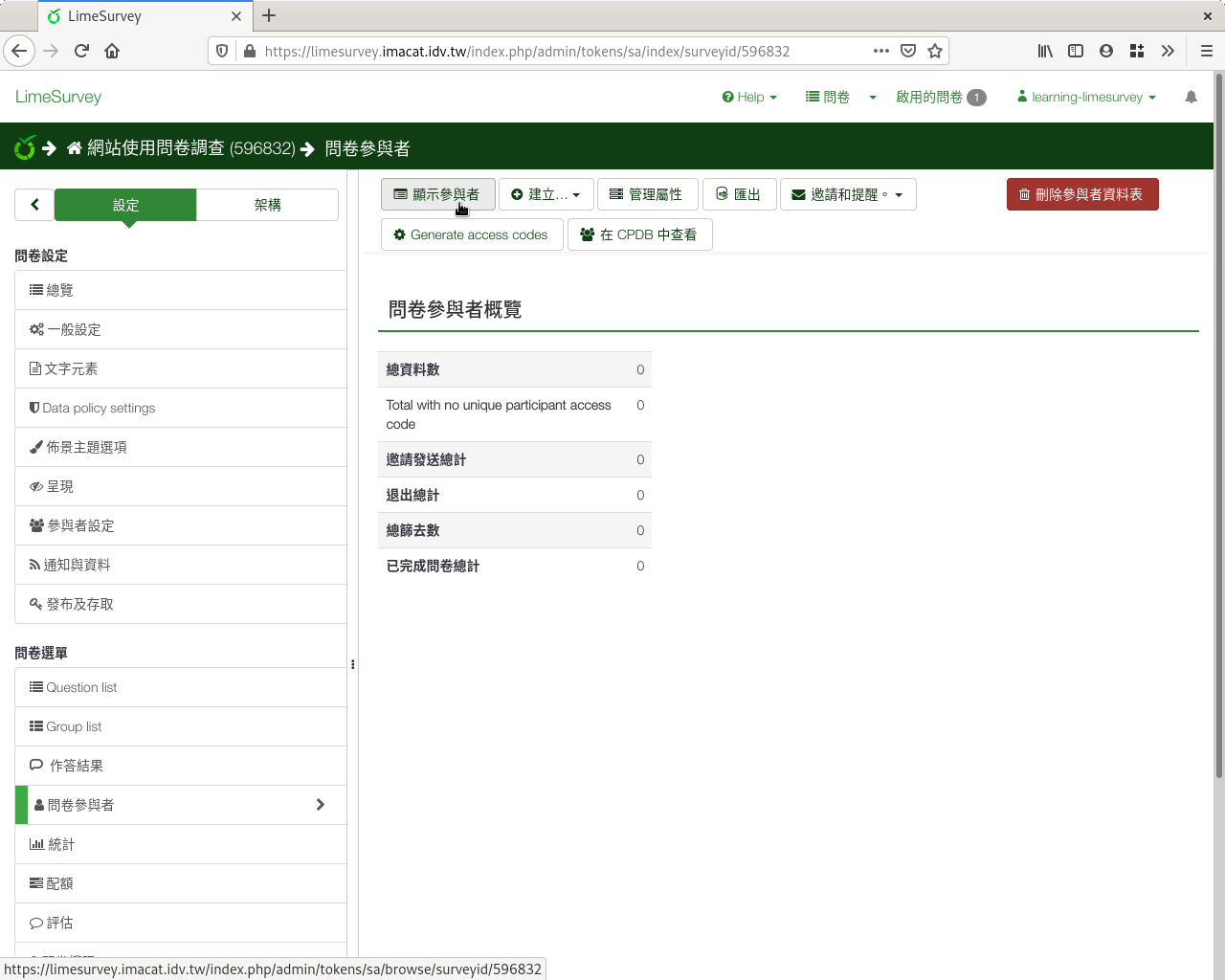Open 總覽 in the sidebar
This screenshot has height=980, width=1225.
point(181,290)
